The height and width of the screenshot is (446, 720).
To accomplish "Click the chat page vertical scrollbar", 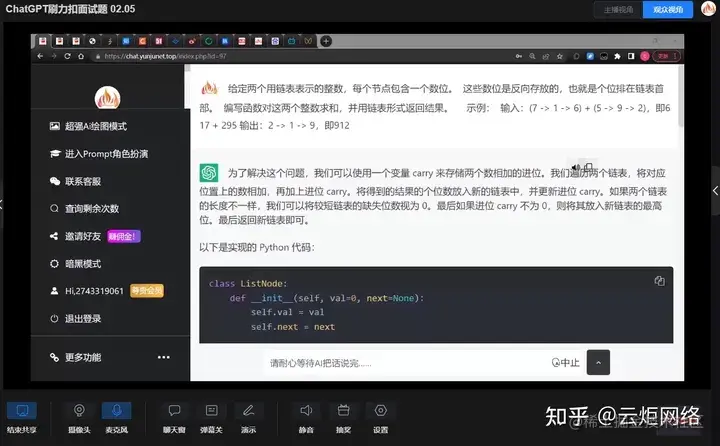I will pos(681,96).
